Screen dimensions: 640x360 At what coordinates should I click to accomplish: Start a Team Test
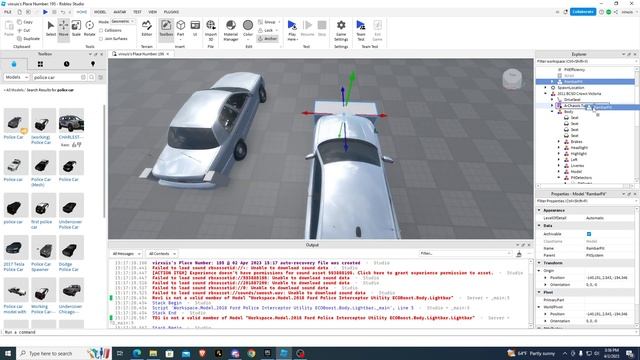click(x=361, y=30)
